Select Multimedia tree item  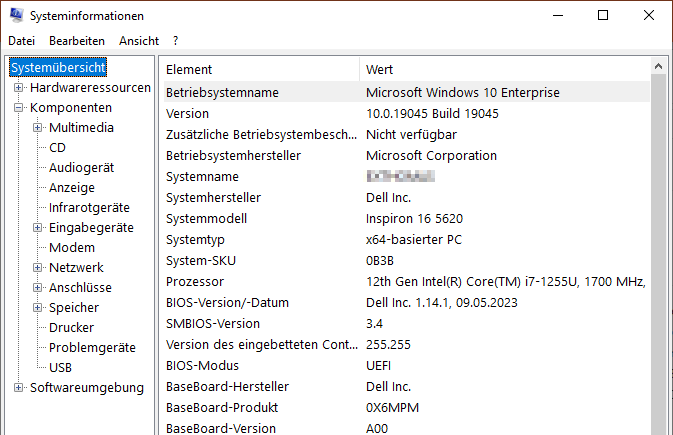[x=81, y=128]
